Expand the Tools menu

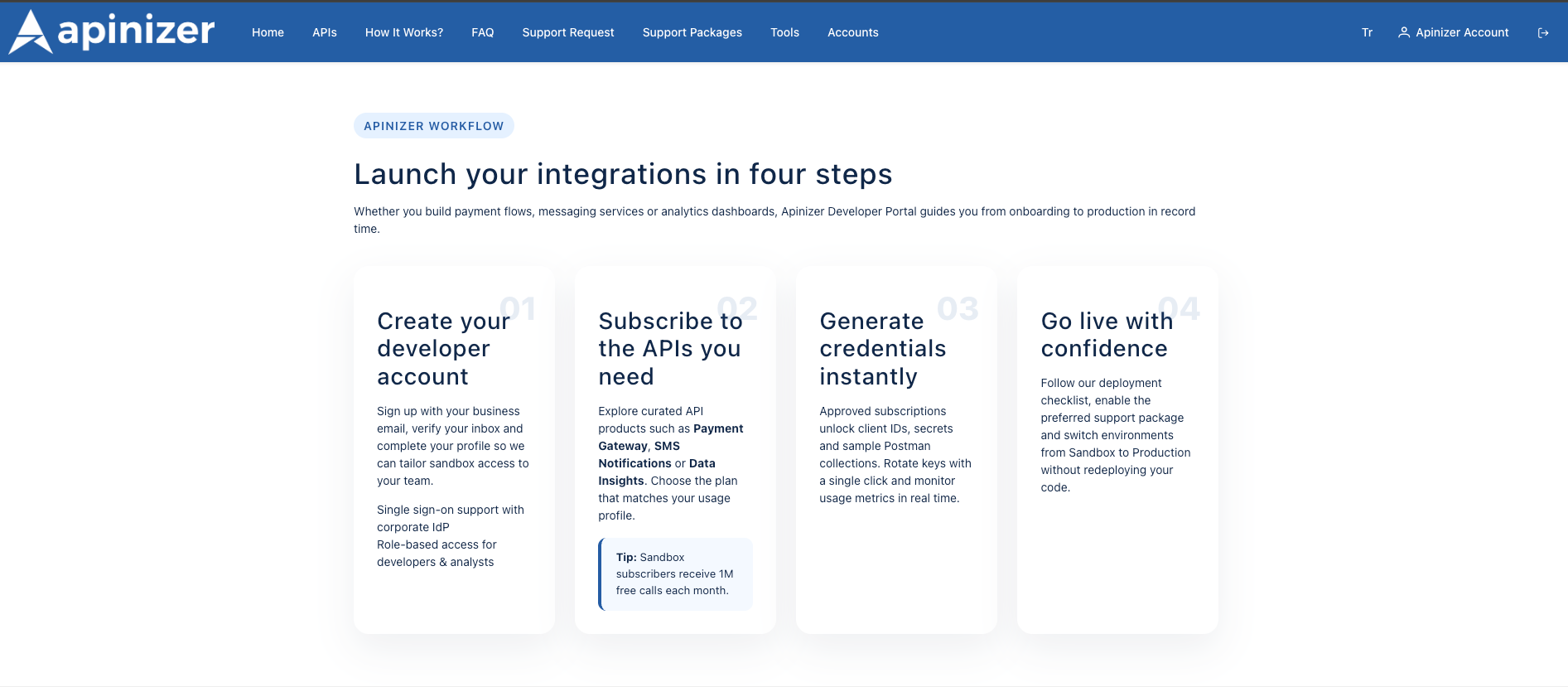(x=784, y=33)
